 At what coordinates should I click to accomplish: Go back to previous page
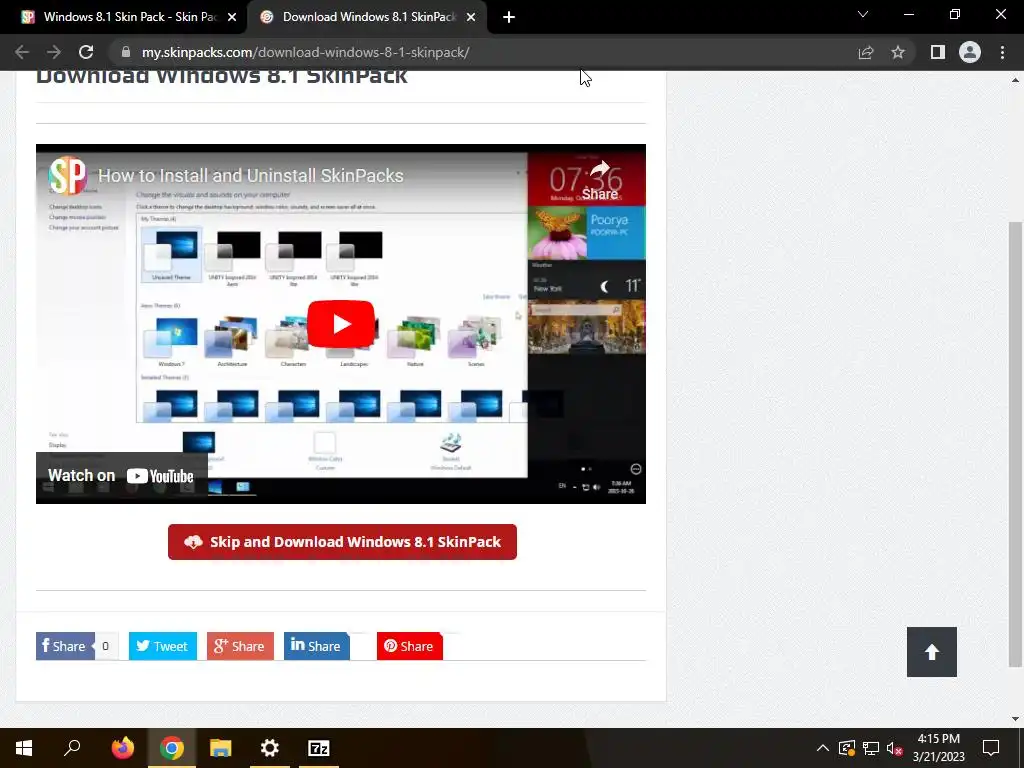tap(22, 52)
